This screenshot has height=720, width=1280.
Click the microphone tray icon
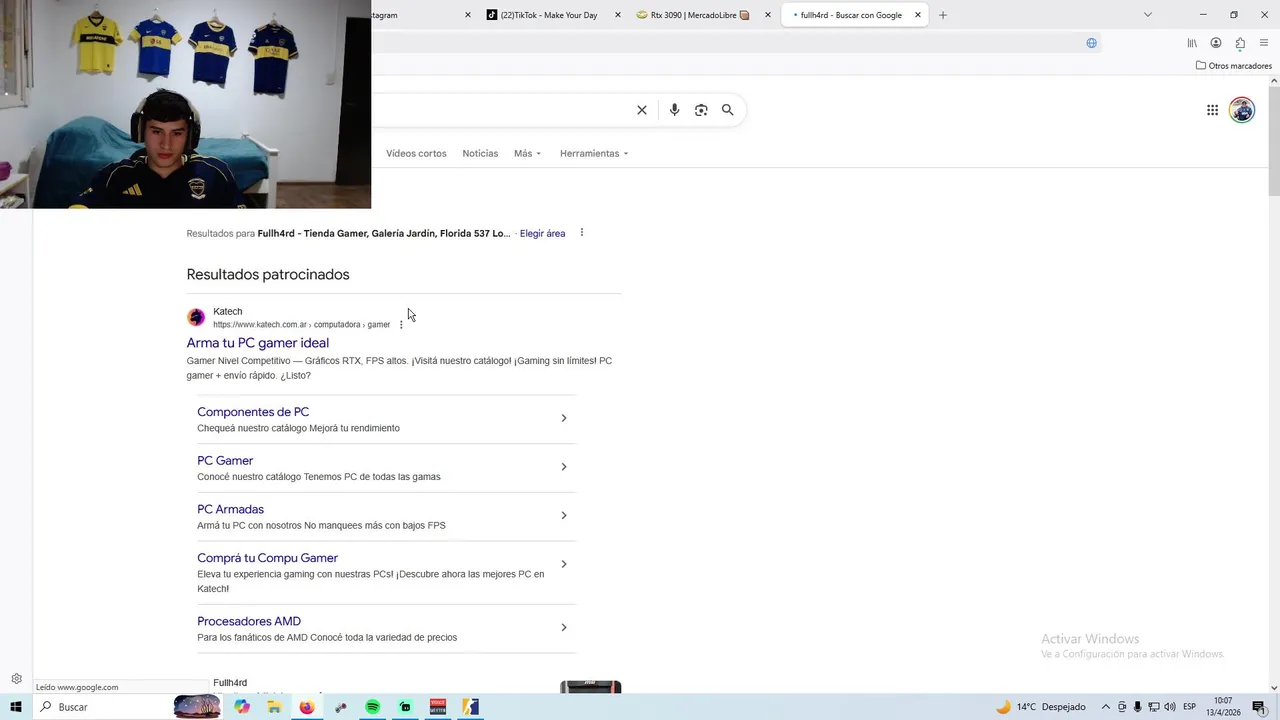click(1137, 707)
